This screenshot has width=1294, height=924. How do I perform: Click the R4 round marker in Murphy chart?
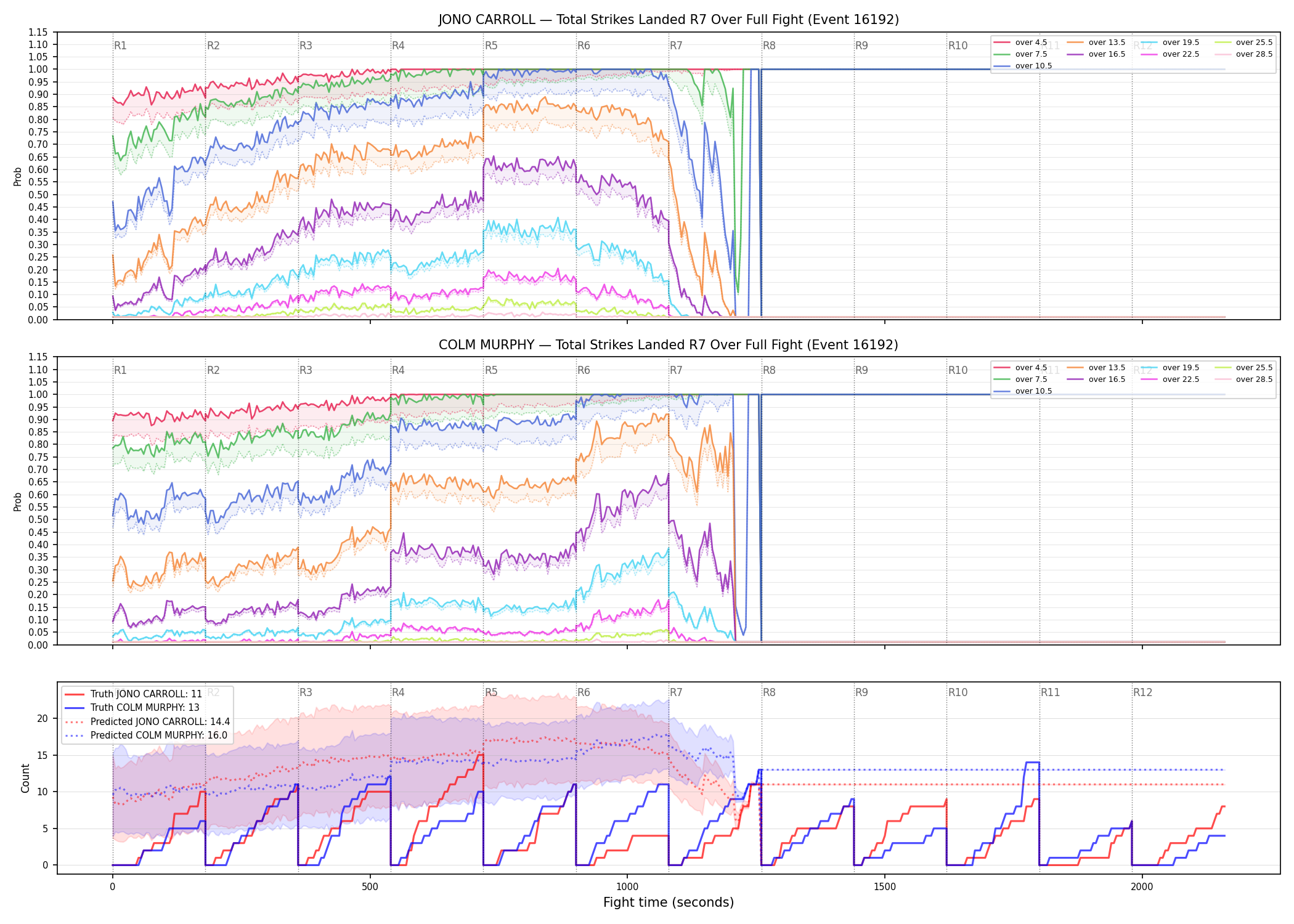point(398,370)
